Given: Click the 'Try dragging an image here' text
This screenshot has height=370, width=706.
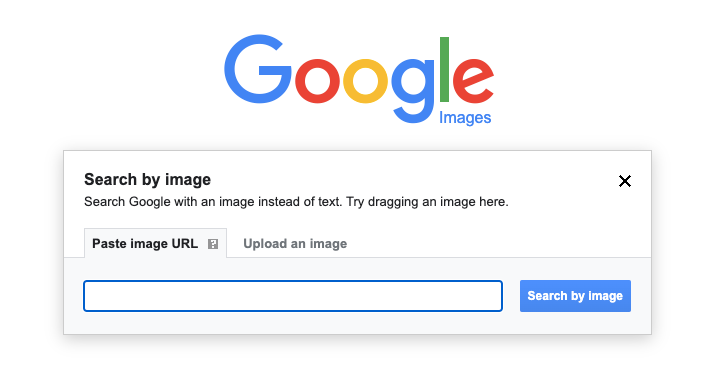Looking at the screenshot, I should tap(427, 202).
